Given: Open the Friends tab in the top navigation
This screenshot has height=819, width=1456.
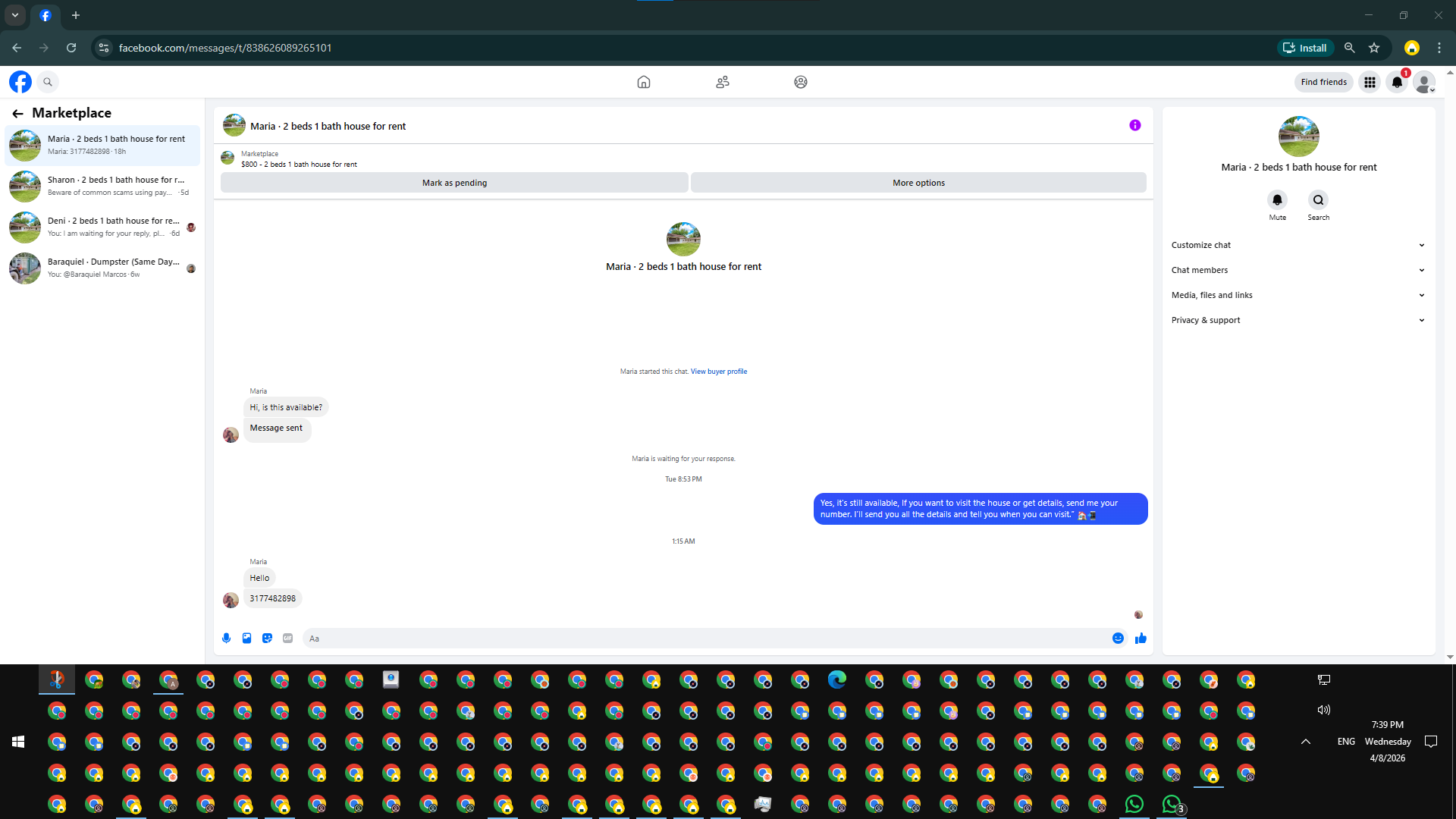Looking at the screenshot, I should 722,82.
